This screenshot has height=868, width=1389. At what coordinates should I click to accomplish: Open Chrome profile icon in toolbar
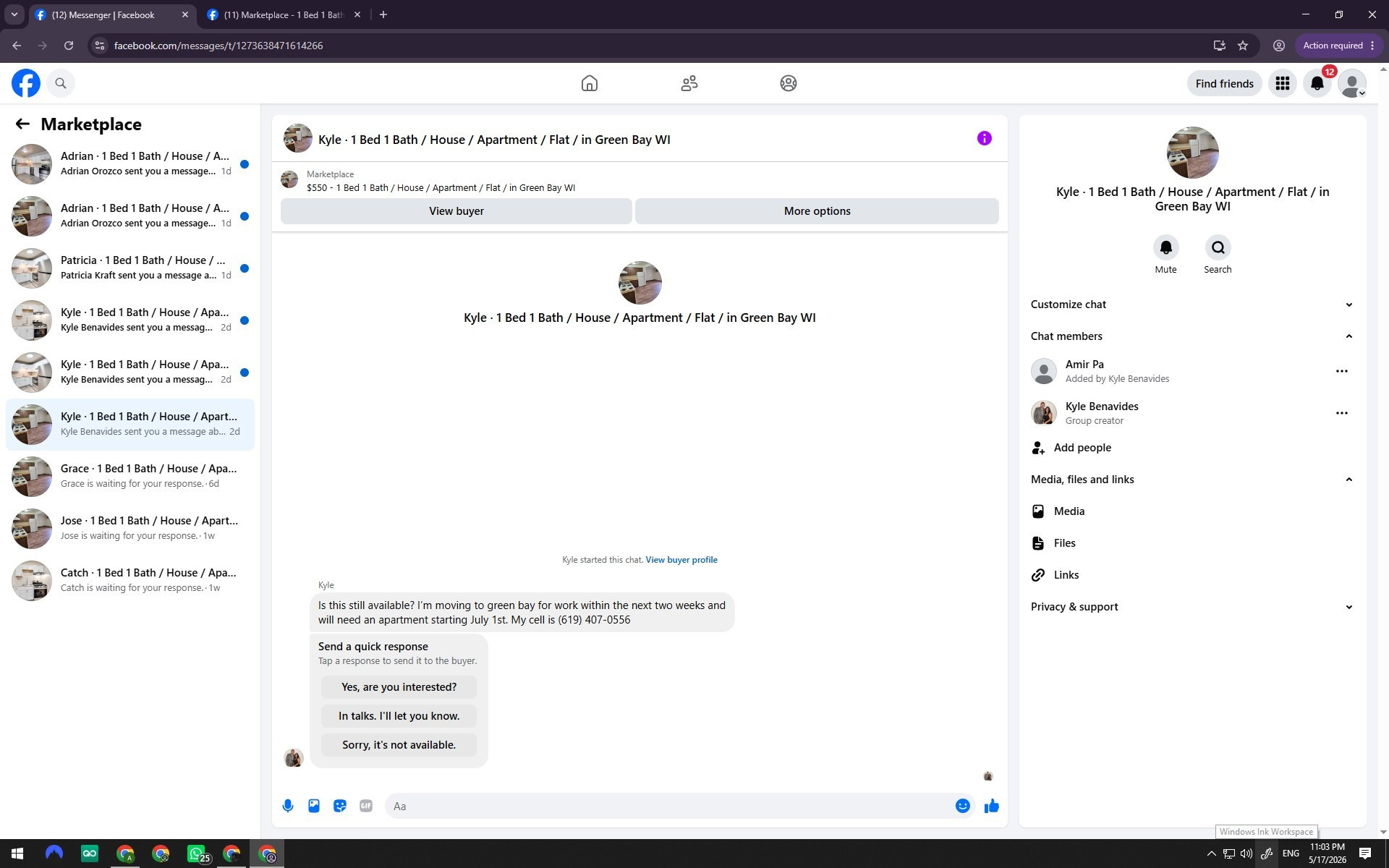[x=1279, y=46]
